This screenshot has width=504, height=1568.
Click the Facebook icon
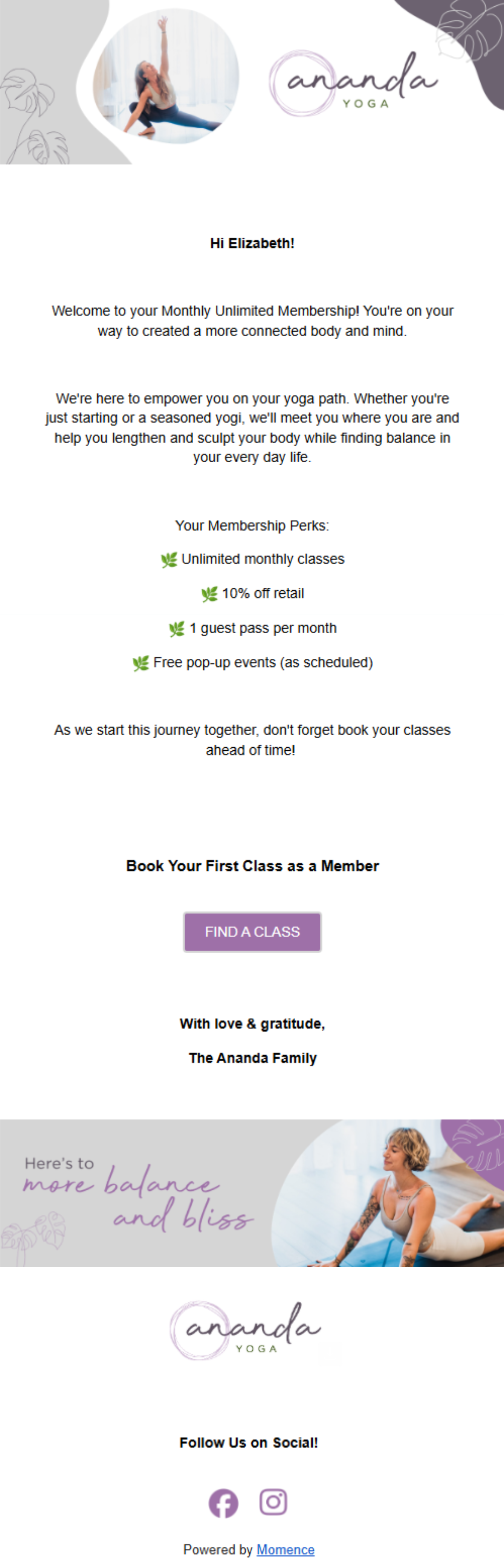pyautogui.click(x=223, y=1503)
